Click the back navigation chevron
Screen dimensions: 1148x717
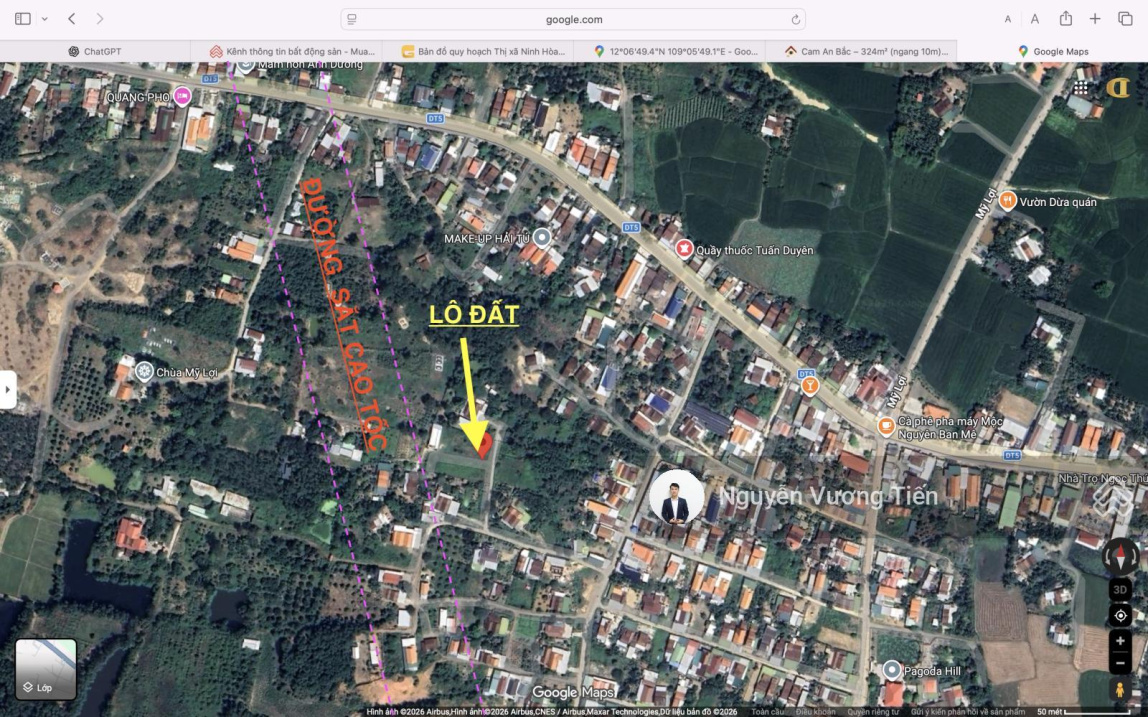click(x=70, y=17)
